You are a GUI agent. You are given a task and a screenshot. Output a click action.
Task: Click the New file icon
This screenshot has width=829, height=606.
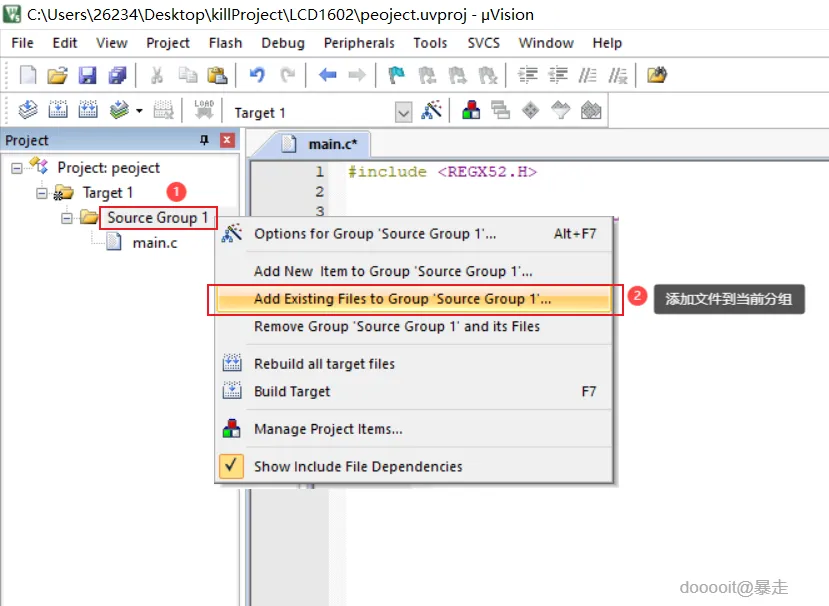point(27,76)
